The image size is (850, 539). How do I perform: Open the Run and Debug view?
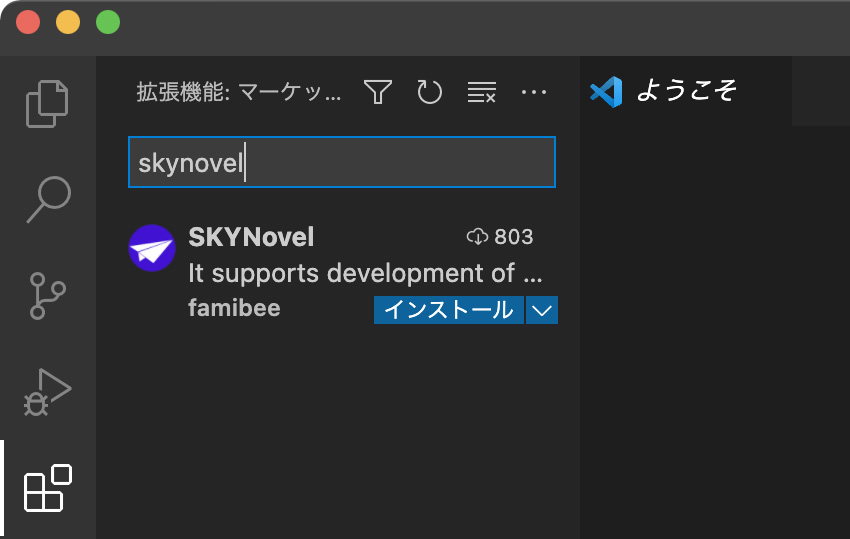[48, 393]
